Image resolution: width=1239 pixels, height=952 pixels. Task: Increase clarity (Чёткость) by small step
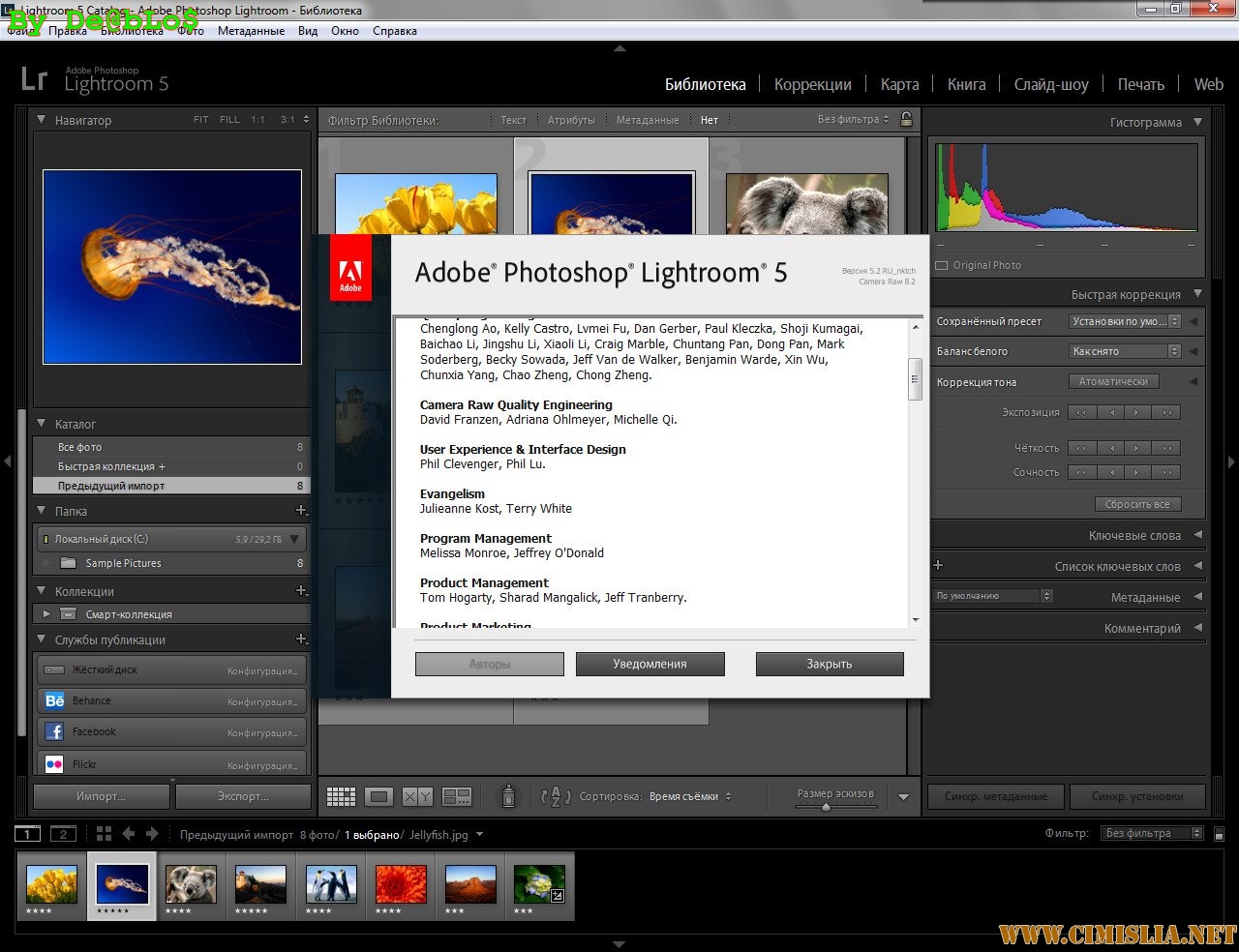pos(1138,448)
